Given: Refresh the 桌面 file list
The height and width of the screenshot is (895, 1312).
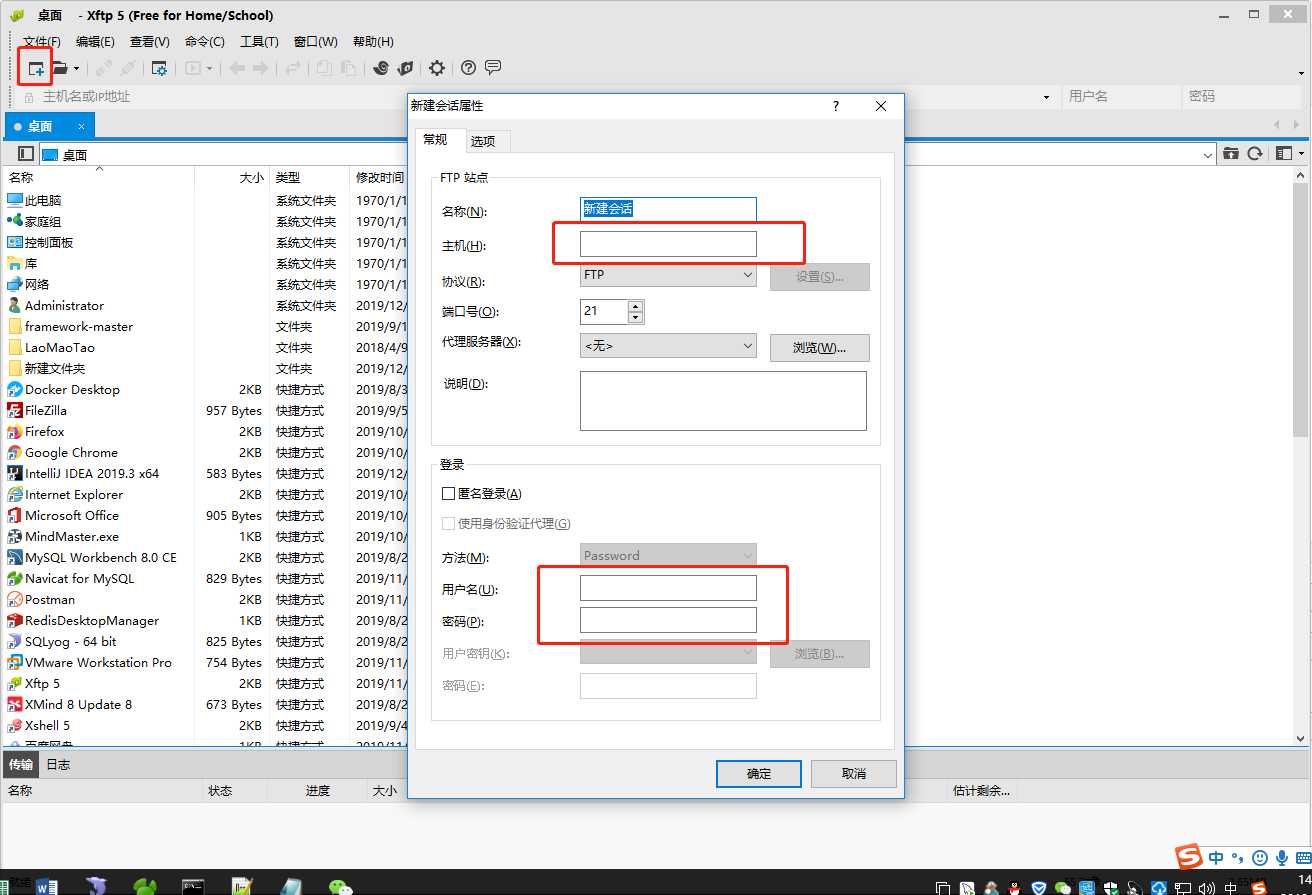Looking at the screenshot, I should click(x=1255, y=154).
